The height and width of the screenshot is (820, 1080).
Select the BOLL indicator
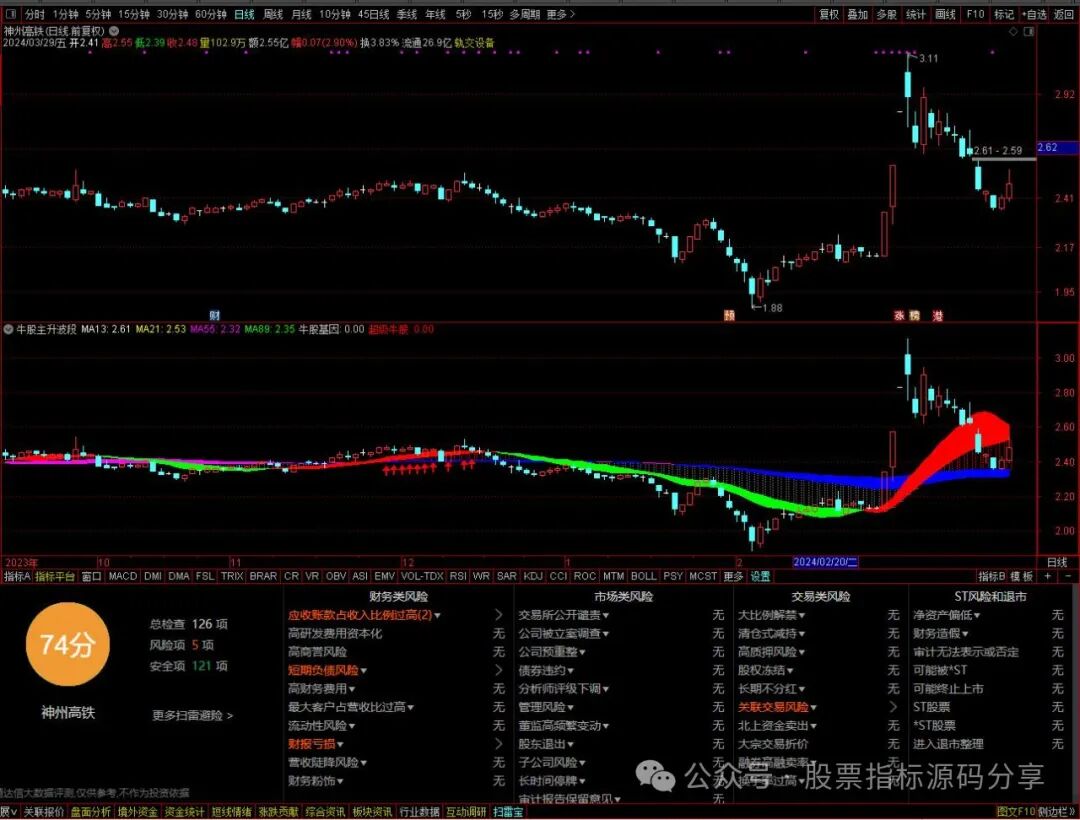[x=643, y=576]
